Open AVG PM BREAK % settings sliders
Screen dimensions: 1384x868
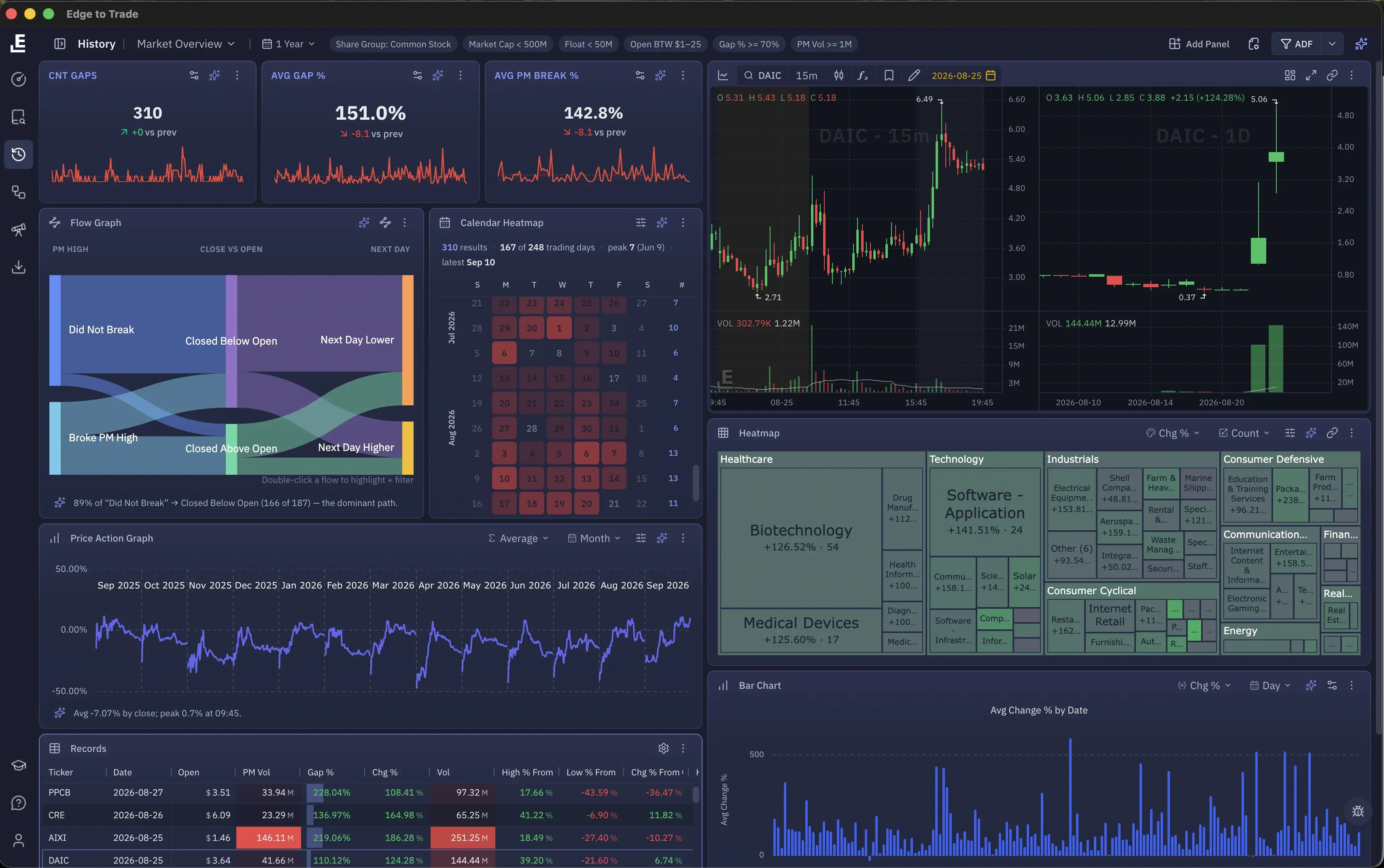click(640, 75)
